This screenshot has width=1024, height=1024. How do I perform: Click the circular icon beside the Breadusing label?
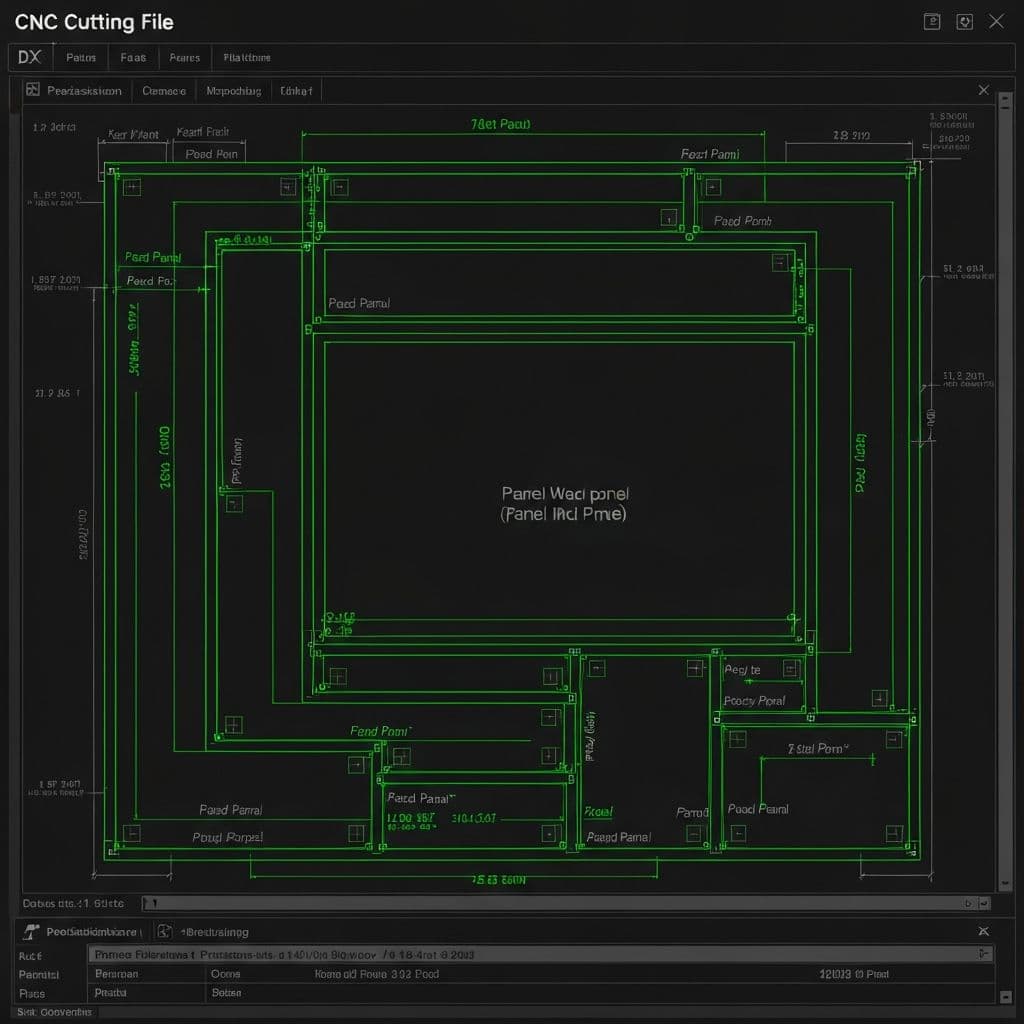pos(163,931)
